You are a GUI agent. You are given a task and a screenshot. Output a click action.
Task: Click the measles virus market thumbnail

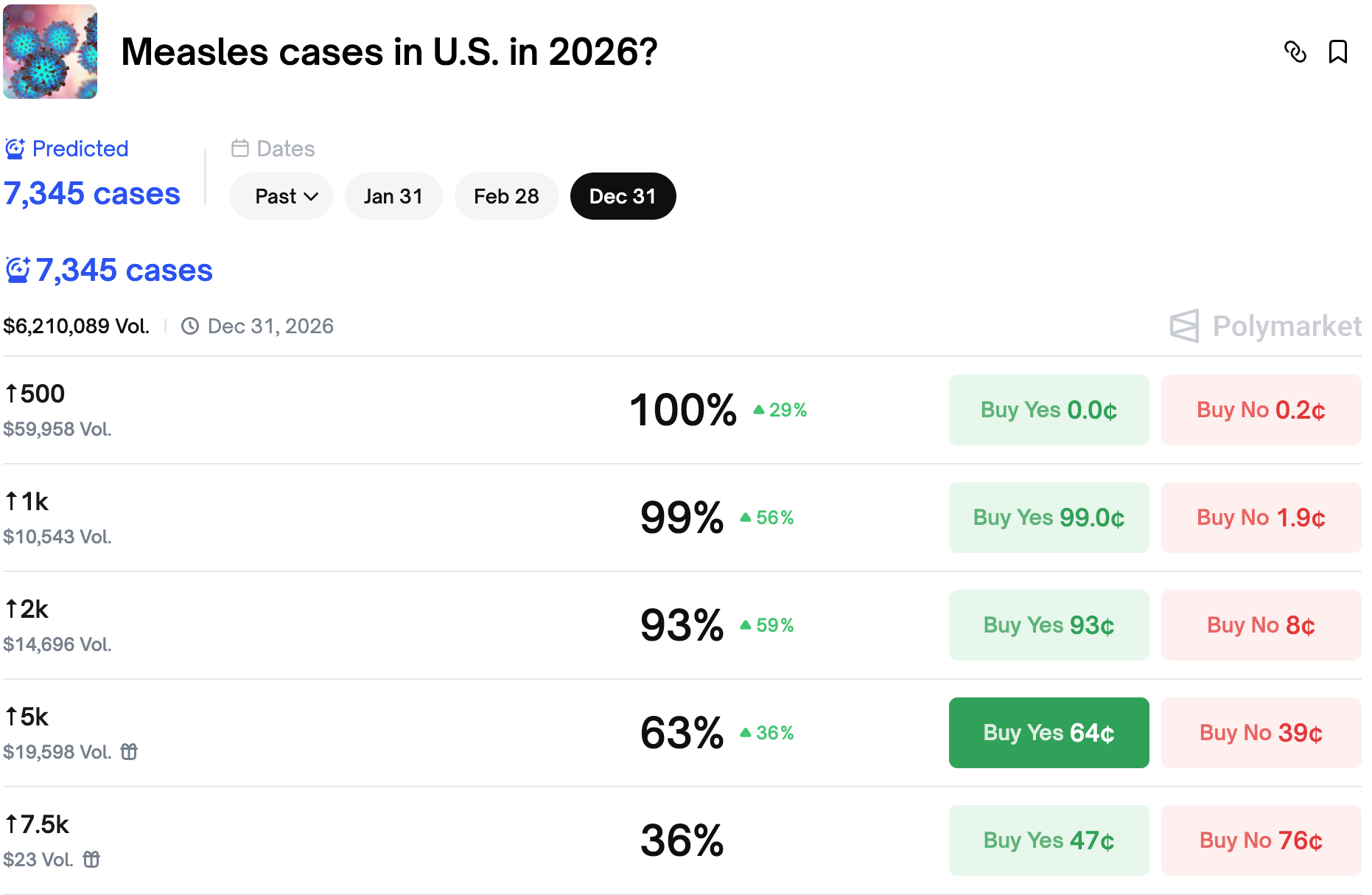(50, 52)
